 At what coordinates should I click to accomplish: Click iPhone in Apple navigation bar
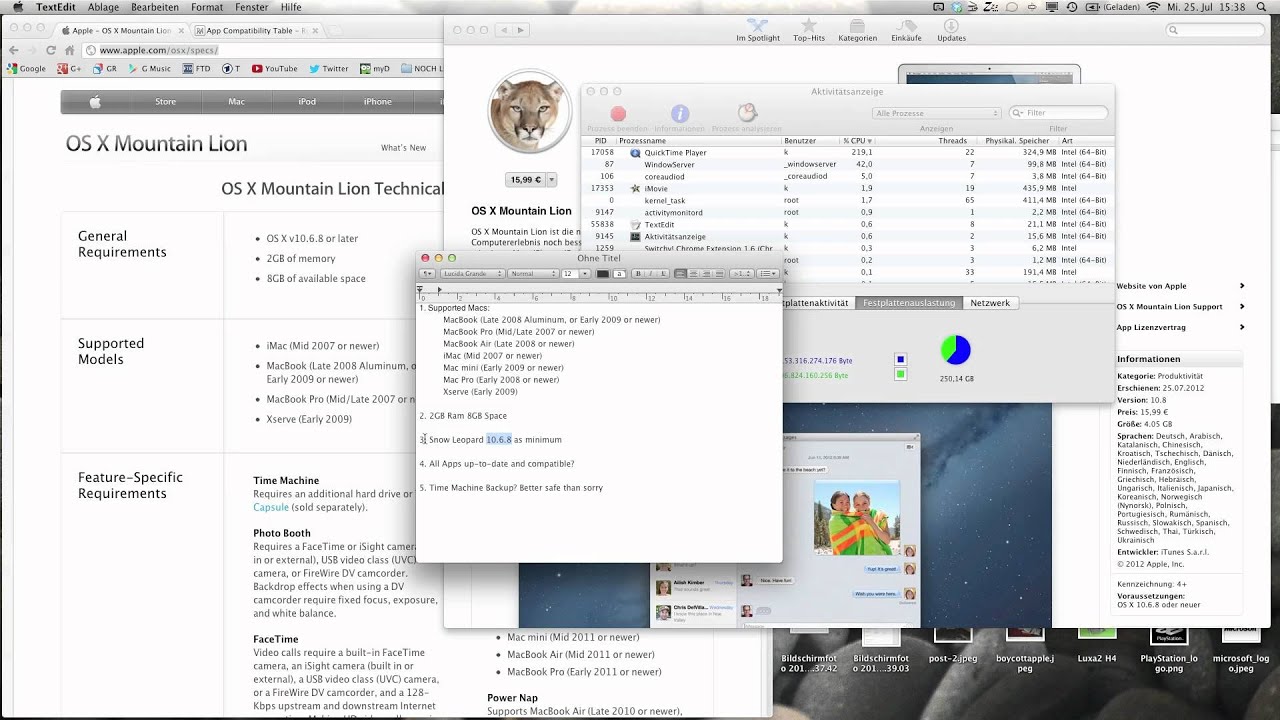tap(377, 101)
